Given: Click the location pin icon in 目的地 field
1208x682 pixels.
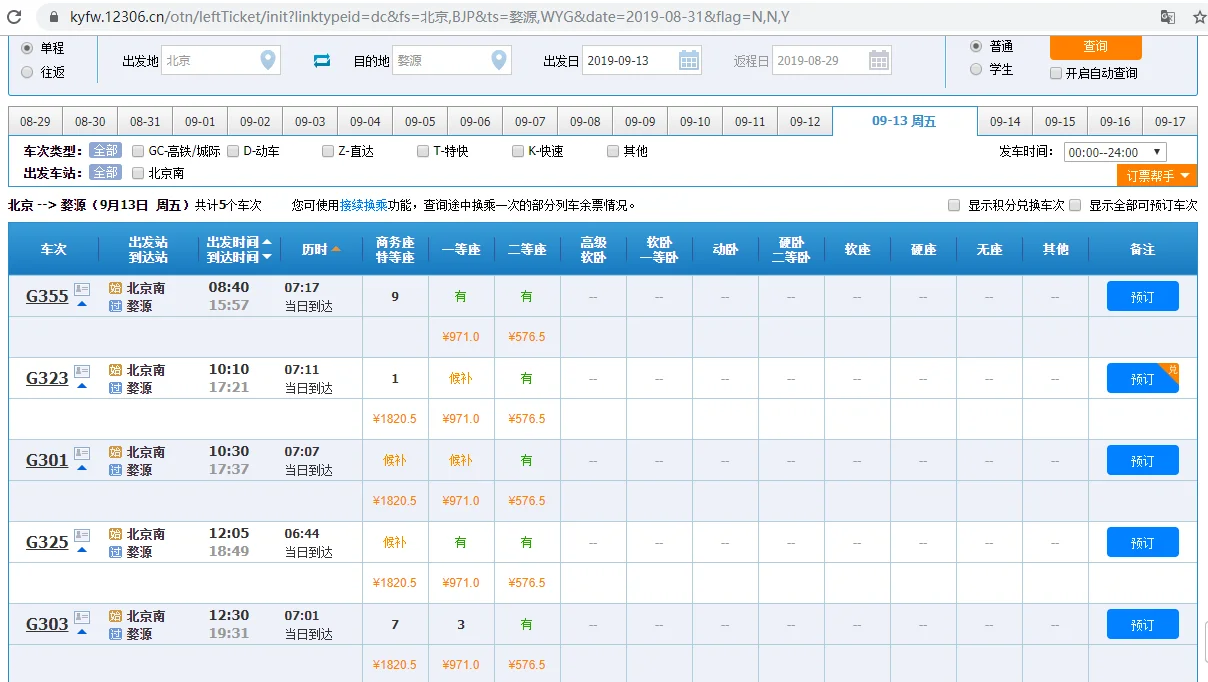Looking at the screenshot, I should (499, 60).
